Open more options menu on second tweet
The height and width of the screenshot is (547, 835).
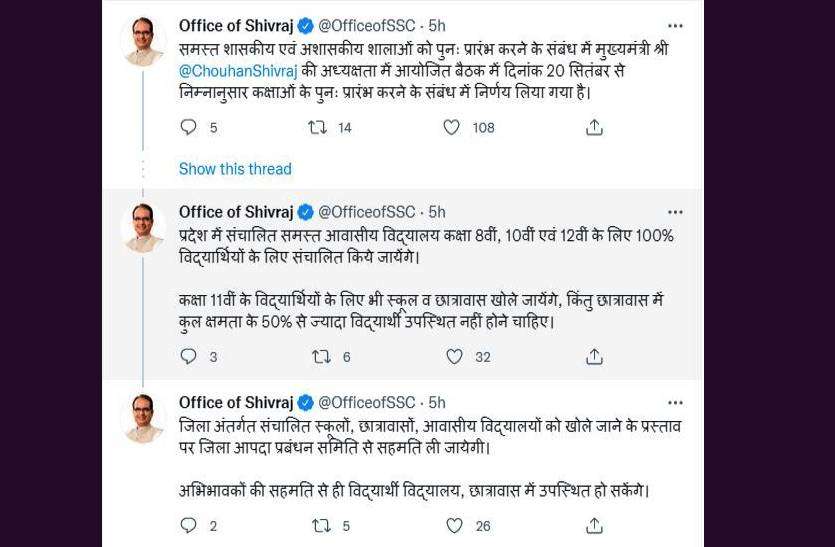(675, 212)
